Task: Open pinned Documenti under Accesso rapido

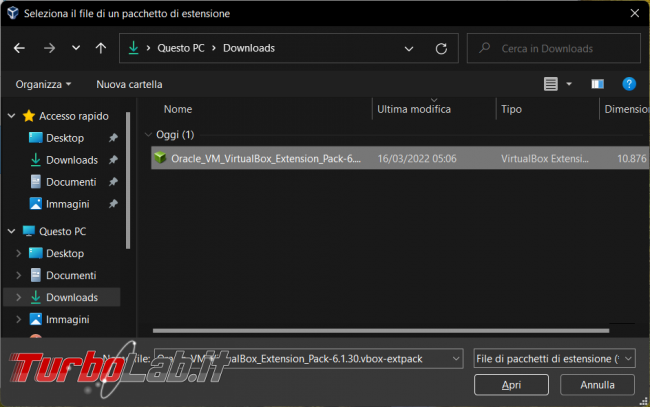Action: [71, 182]
